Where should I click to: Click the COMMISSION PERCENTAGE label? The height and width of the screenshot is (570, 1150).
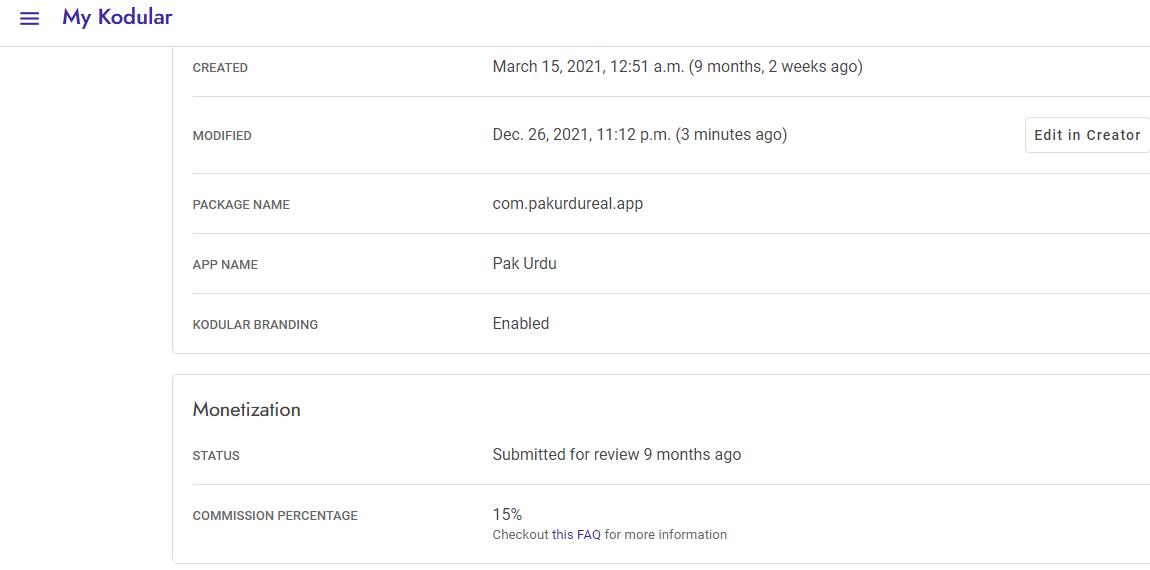tap(275, 516)
